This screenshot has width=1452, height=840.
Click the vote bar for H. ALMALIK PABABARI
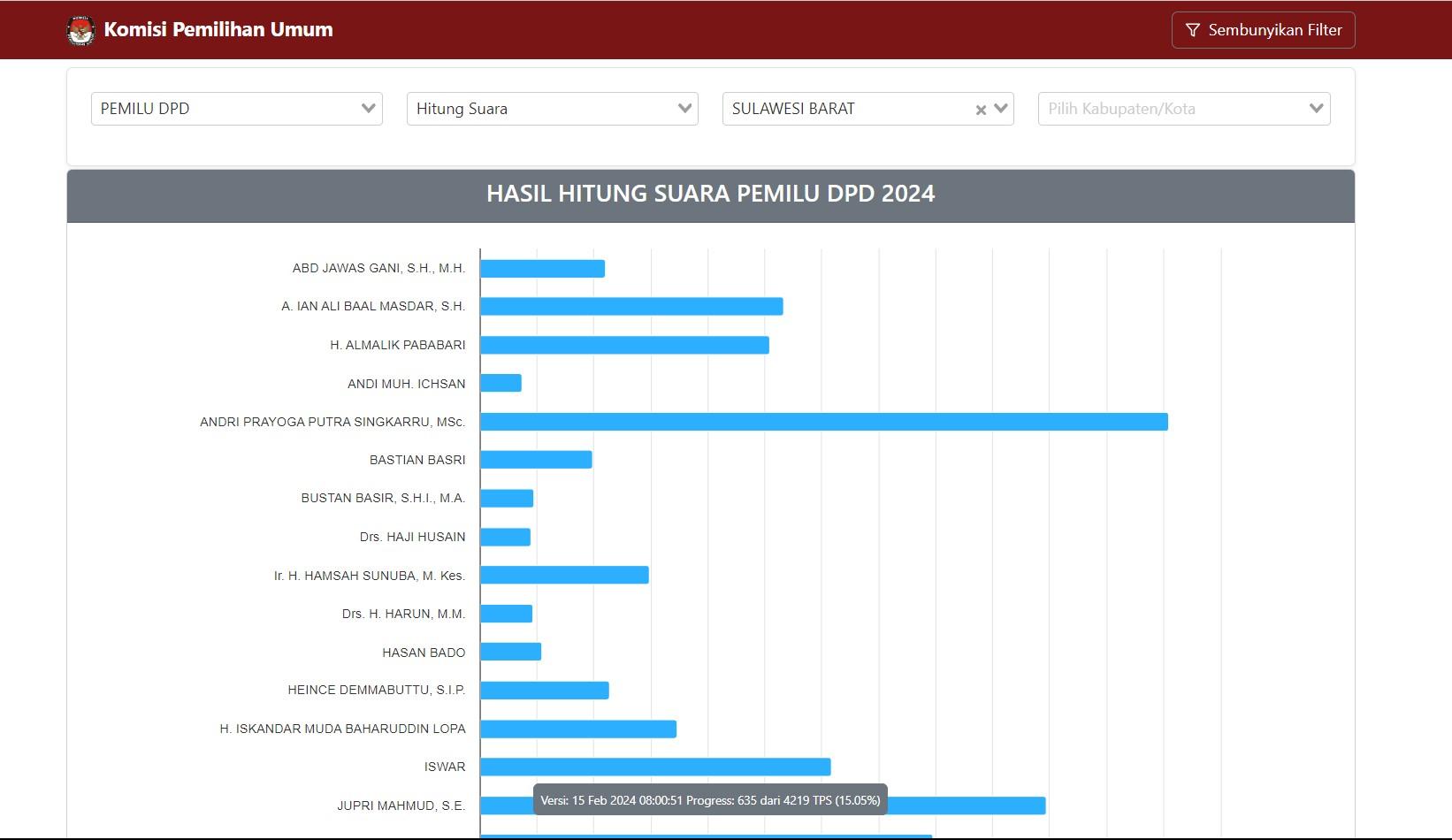(623, 345)
